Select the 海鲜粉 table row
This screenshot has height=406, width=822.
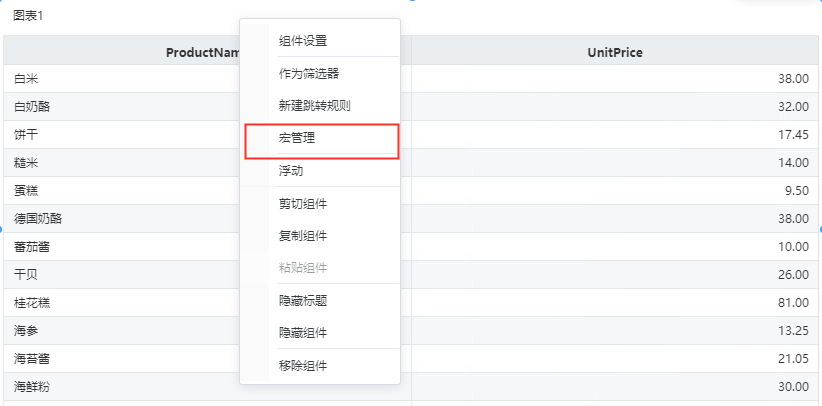[x=411, y=387]
